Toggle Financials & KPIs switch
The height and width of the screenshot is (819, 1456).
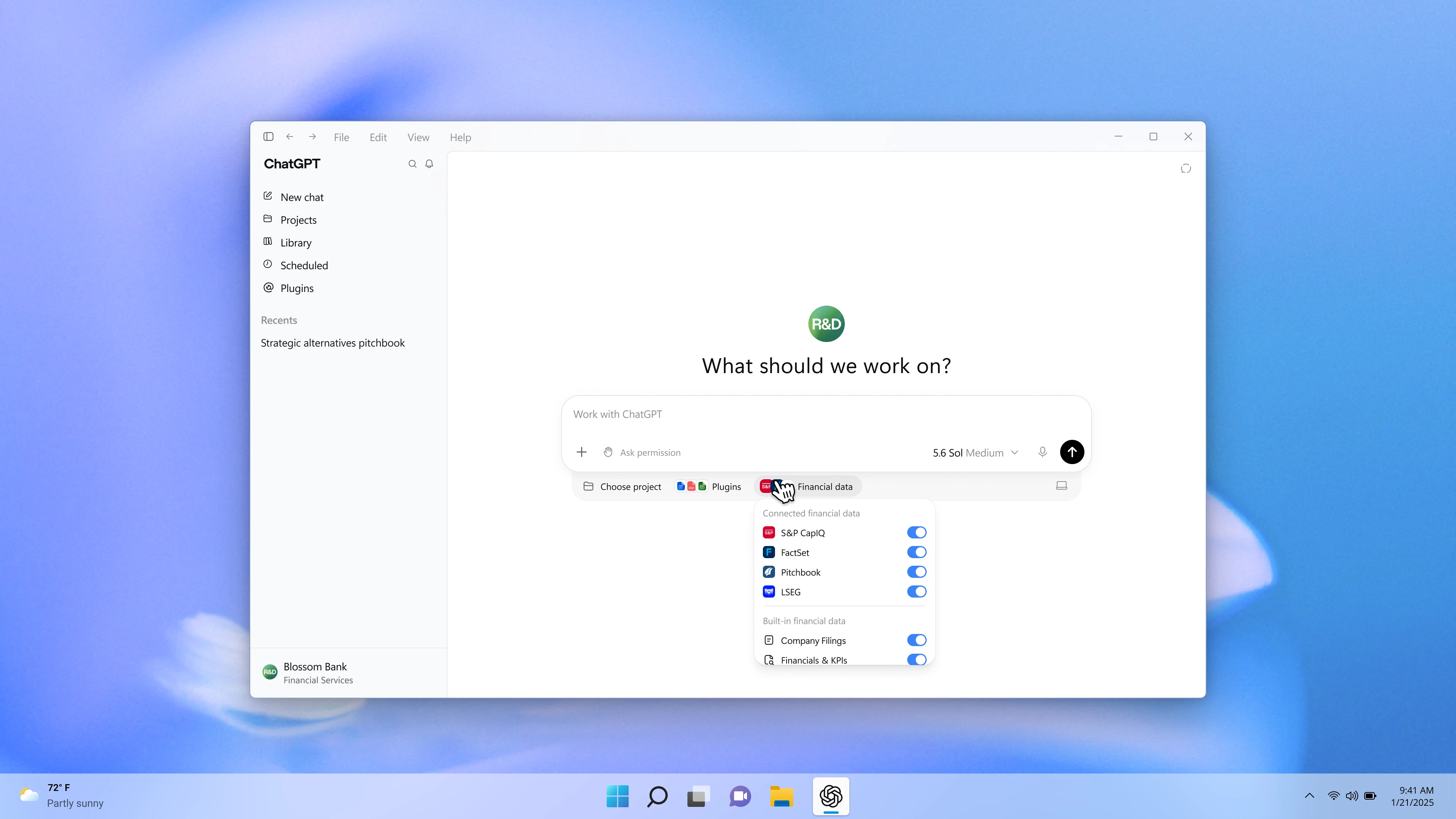pyautogui.click(x=916, y=660)
